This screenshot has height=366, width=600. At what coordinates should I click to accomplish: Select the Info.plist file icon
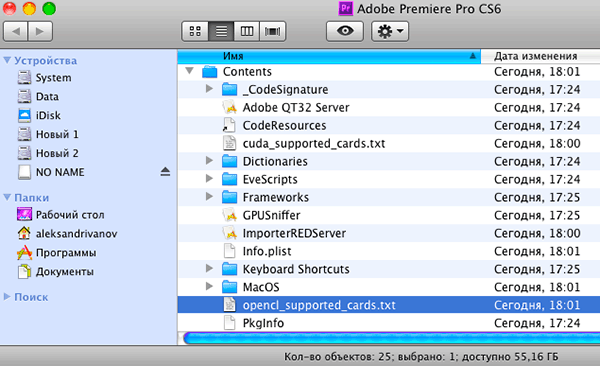[x=229, y=251]
